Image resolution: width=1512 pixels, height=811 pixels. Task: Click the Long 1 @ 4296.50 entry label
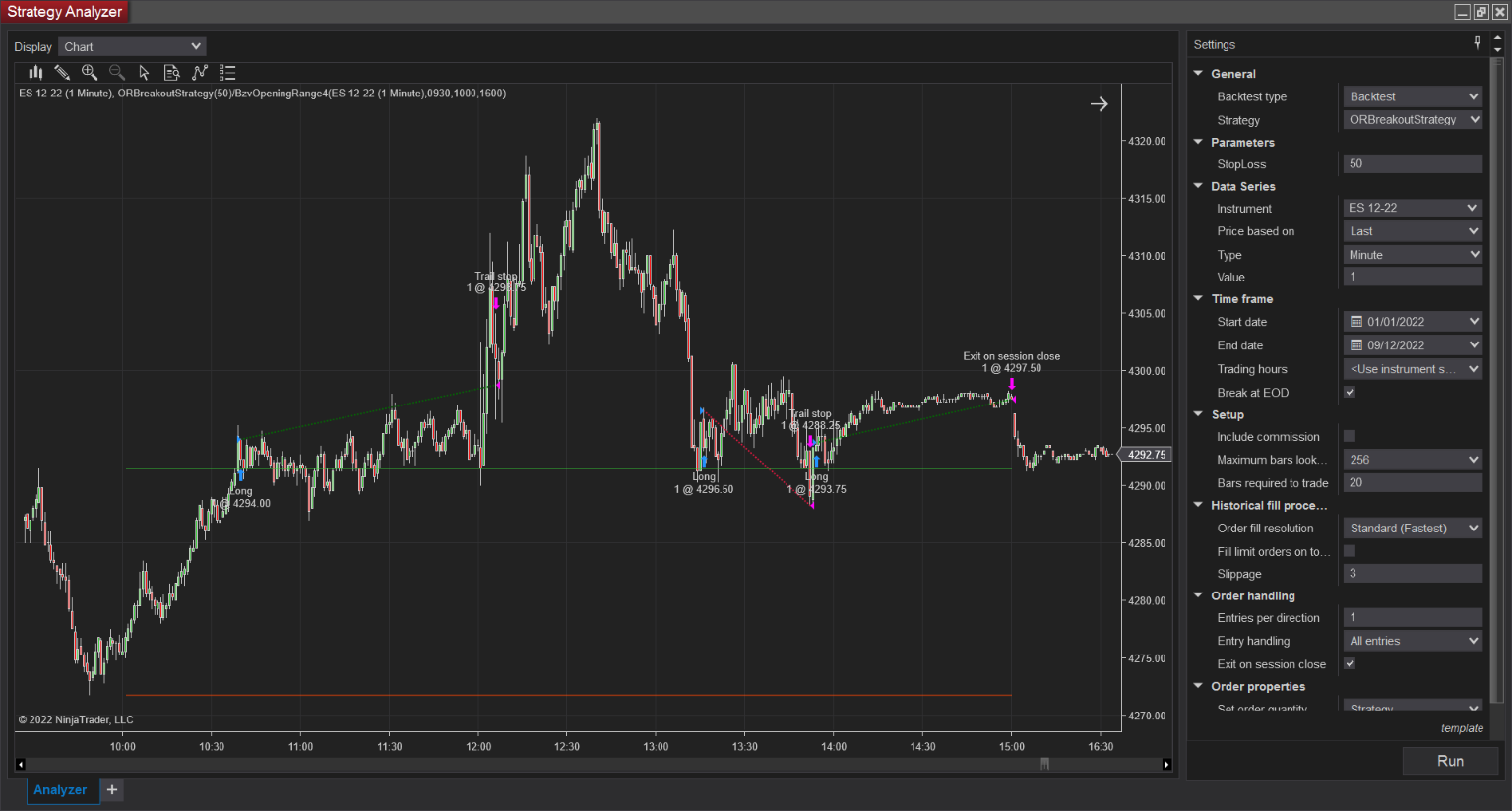tap(704, 483)
